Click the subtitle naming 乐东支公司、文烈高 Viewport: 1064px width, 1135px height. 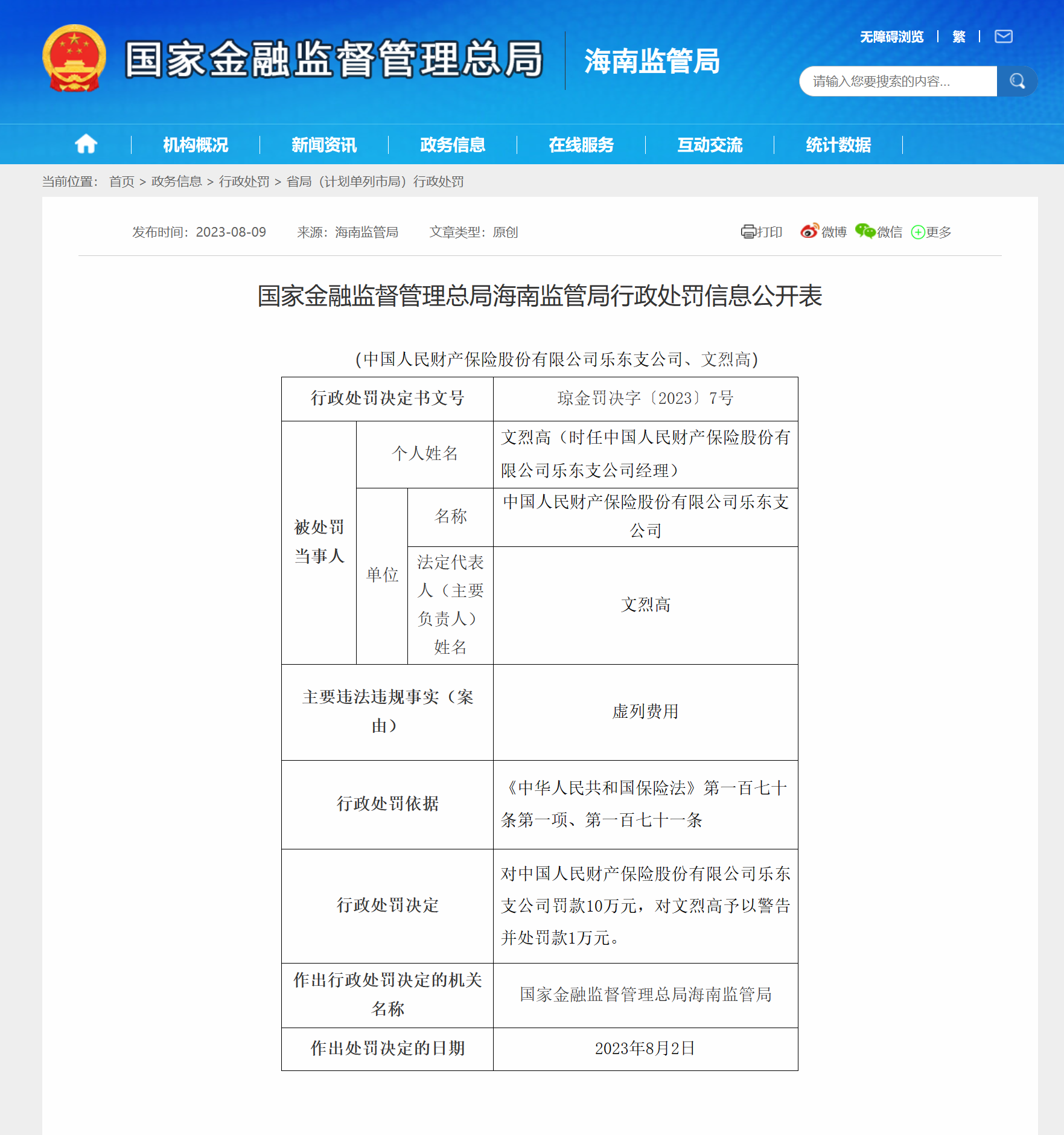556,359
